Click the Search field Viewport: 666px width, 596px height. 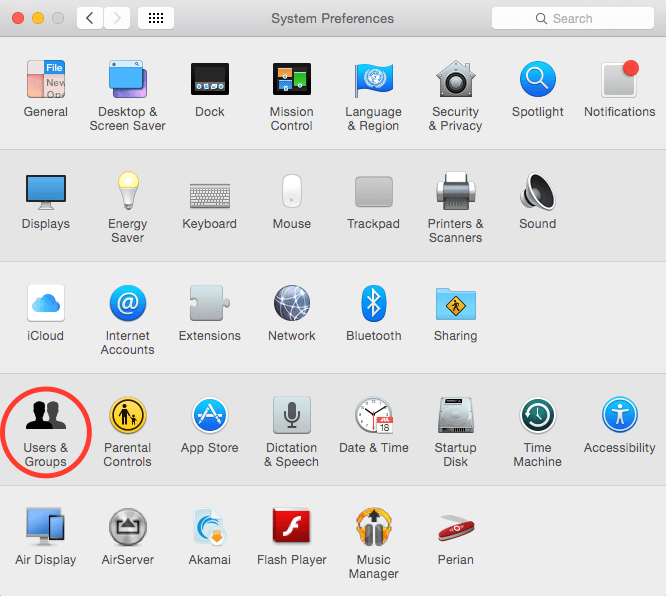pos(573,18)
